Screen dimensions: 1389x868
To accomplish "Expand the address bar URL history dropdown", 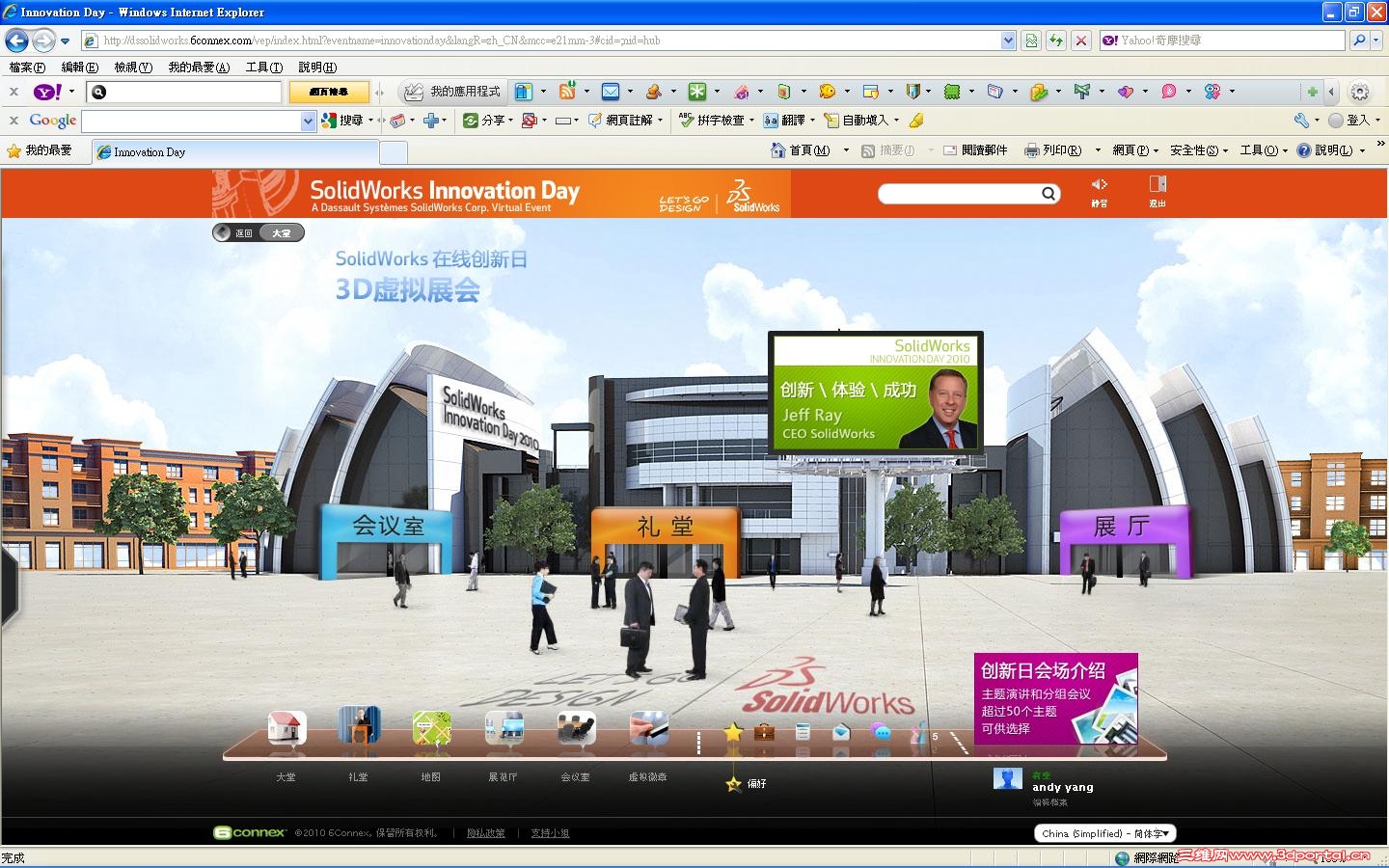I will [x=1008, y=41].
